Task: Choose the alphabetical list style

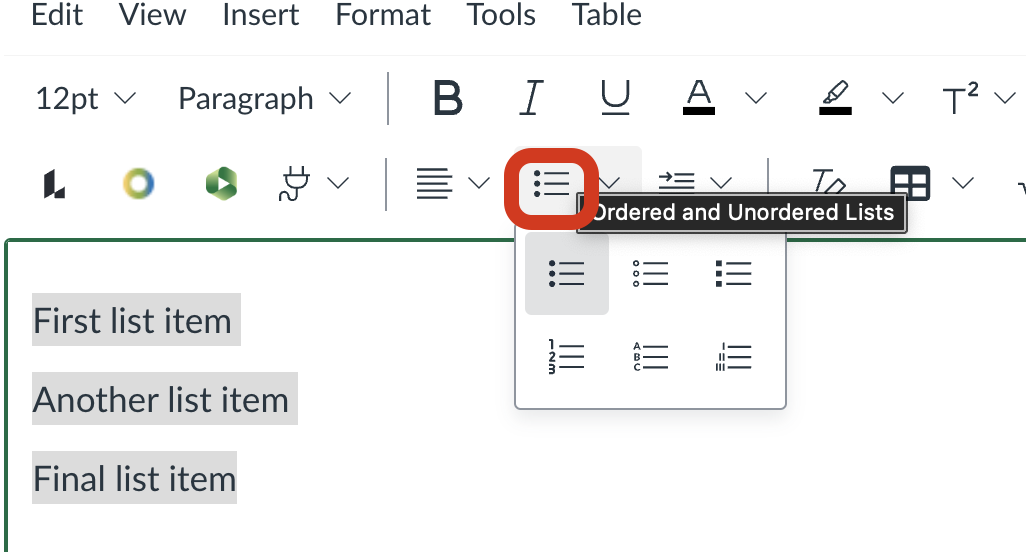Action: pyautogui.click(x=650, y=356)
